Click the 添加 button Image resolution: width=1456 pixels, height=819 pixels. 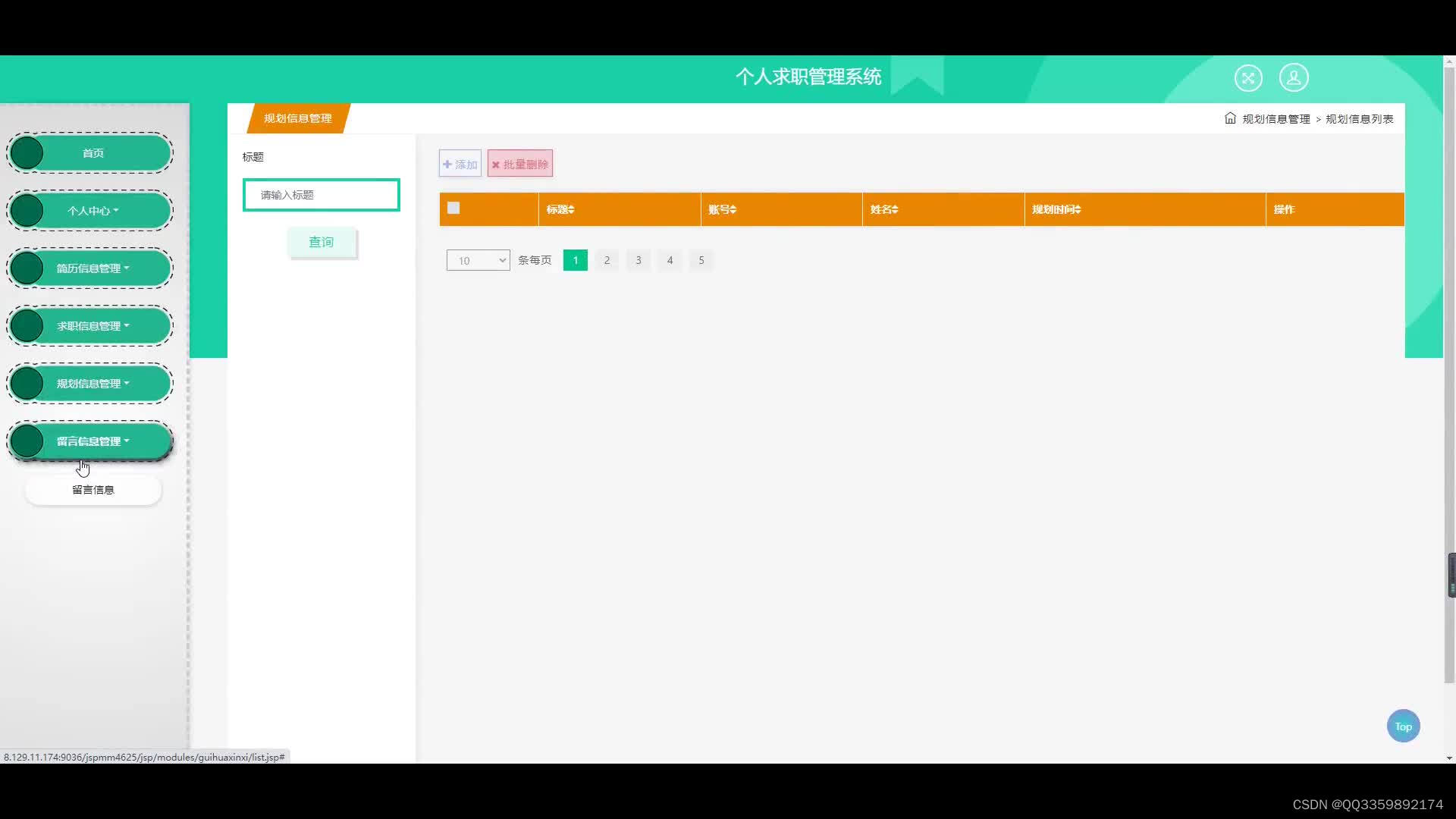(460, 164)
